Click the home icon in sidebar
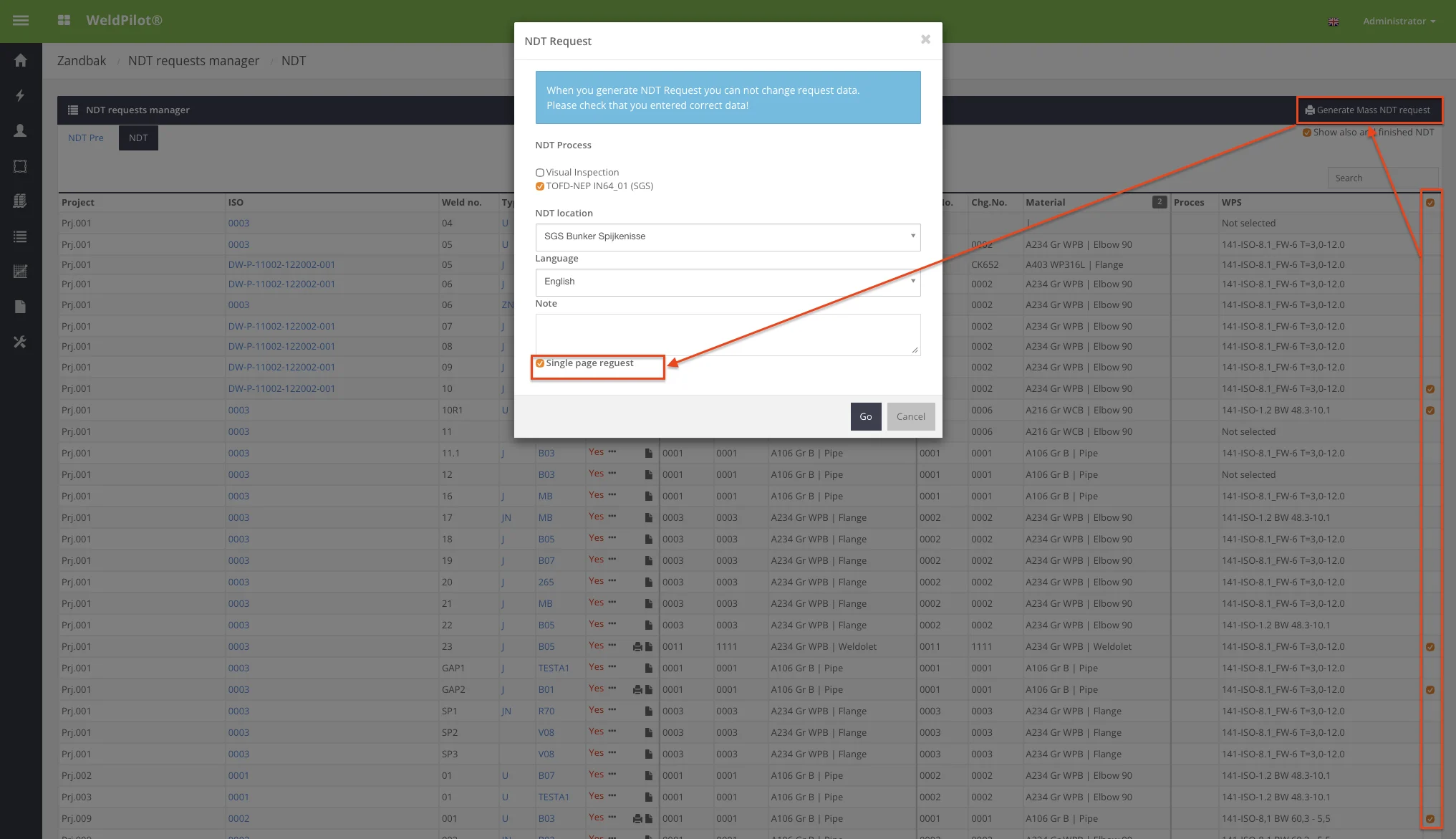Viewport: 1456px width, 839px height. (x=20, y=60)
